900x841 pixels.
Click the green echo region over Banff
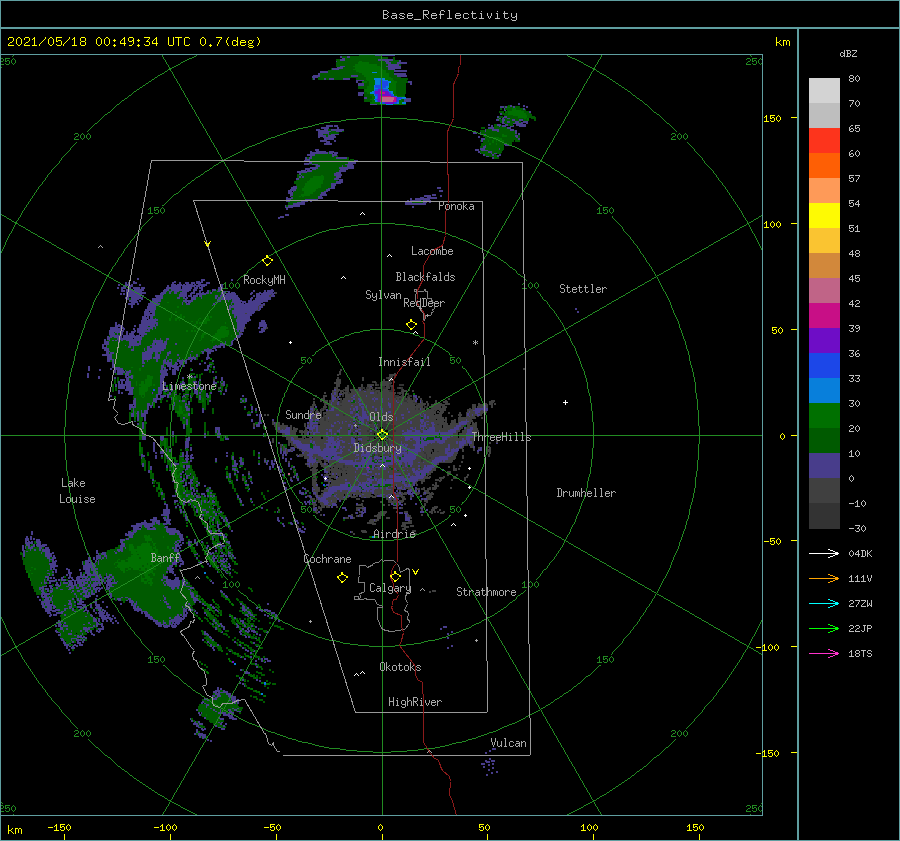coord(143,574)
